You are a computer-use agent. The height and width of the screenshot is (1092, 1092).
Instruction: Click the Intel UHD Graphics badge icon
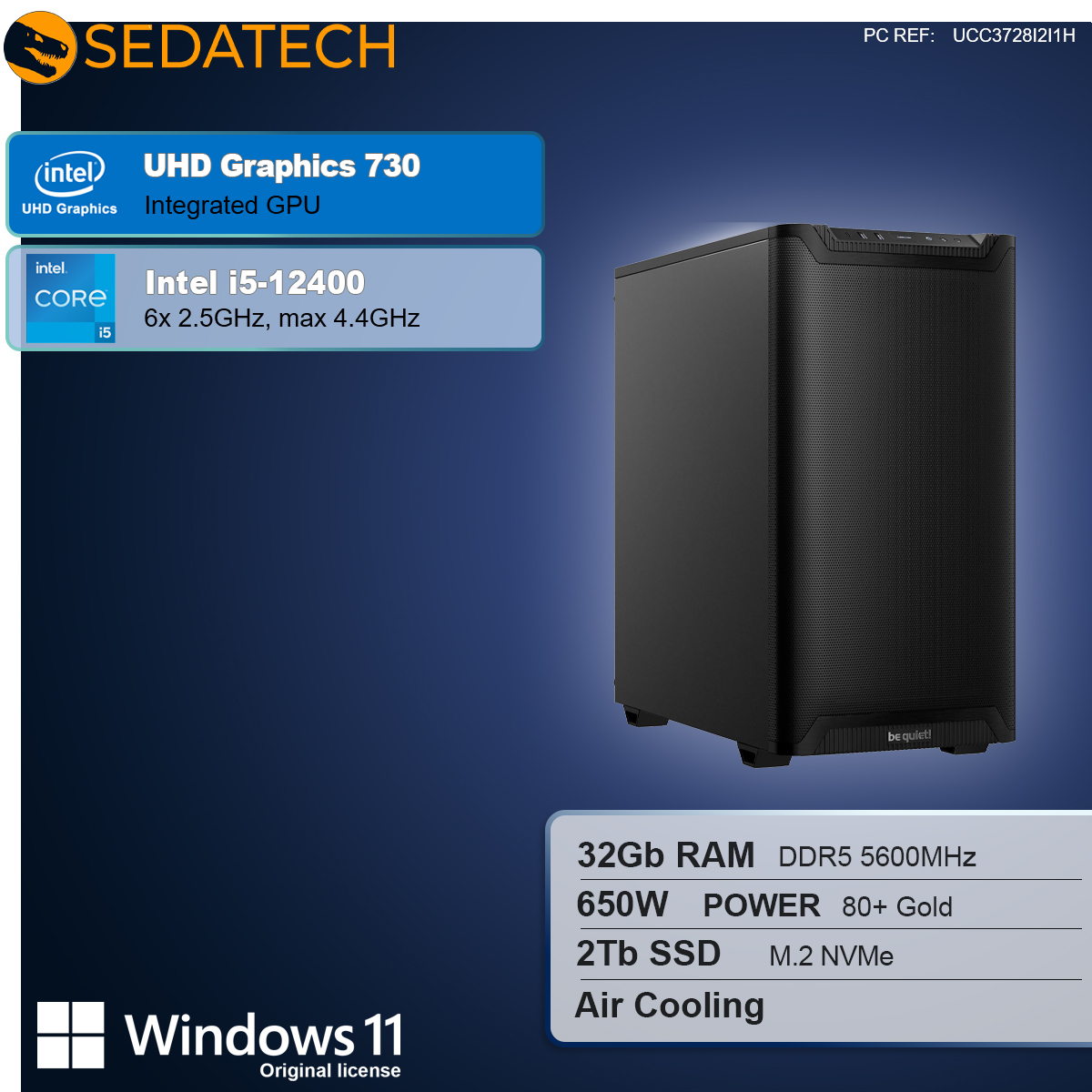click(70, 184)
